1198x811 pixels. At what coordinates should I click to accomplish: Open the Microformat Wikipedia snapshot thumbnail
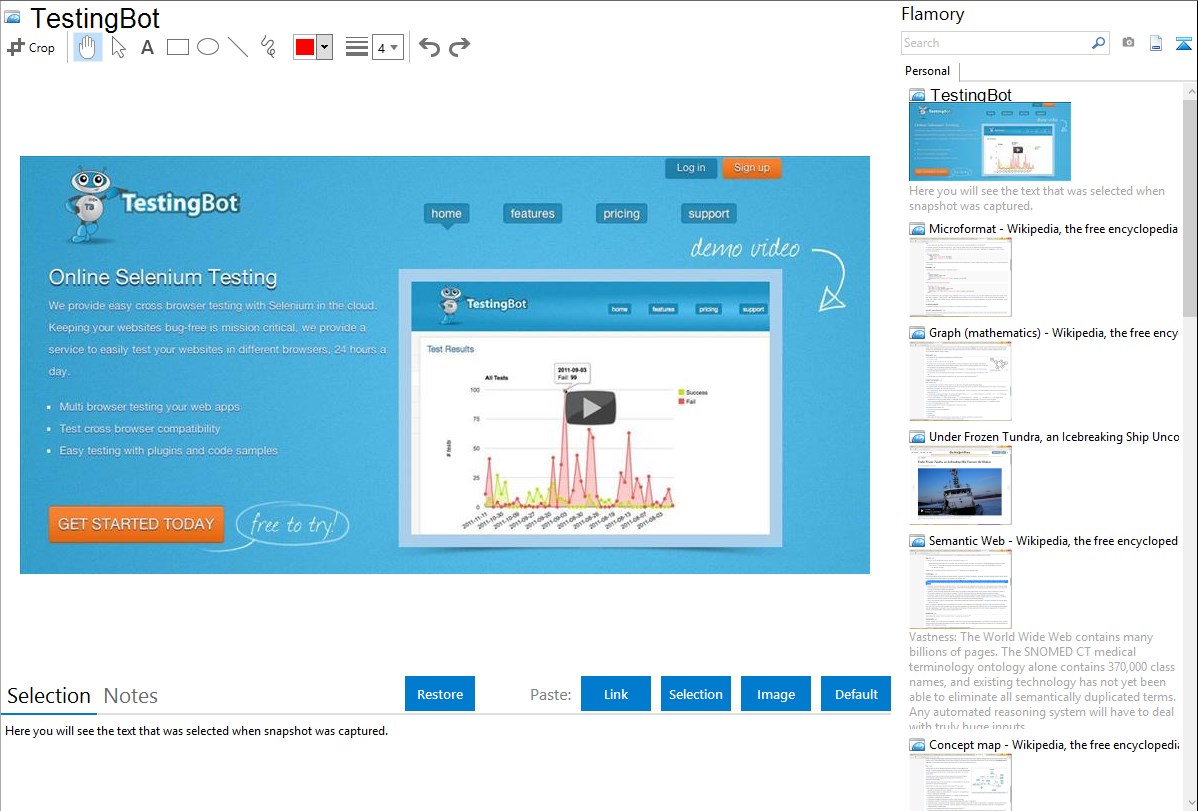(x=960, y=277)
